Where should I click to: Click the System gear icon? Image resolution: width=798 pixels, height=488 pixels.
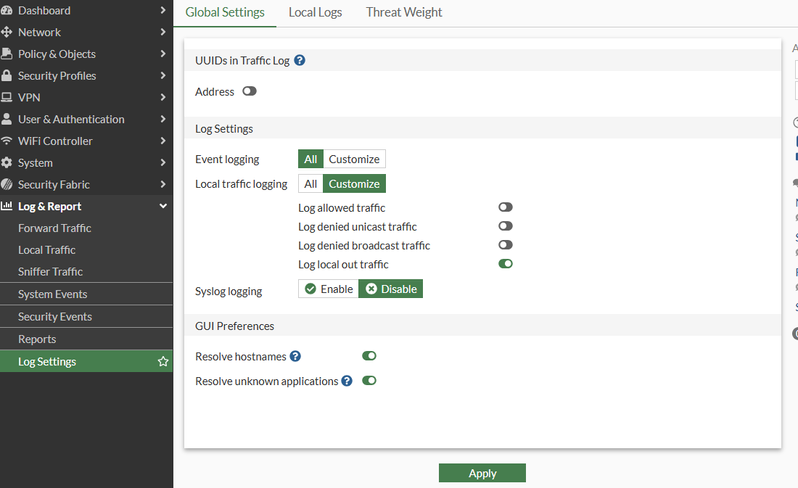pos(7,163)
